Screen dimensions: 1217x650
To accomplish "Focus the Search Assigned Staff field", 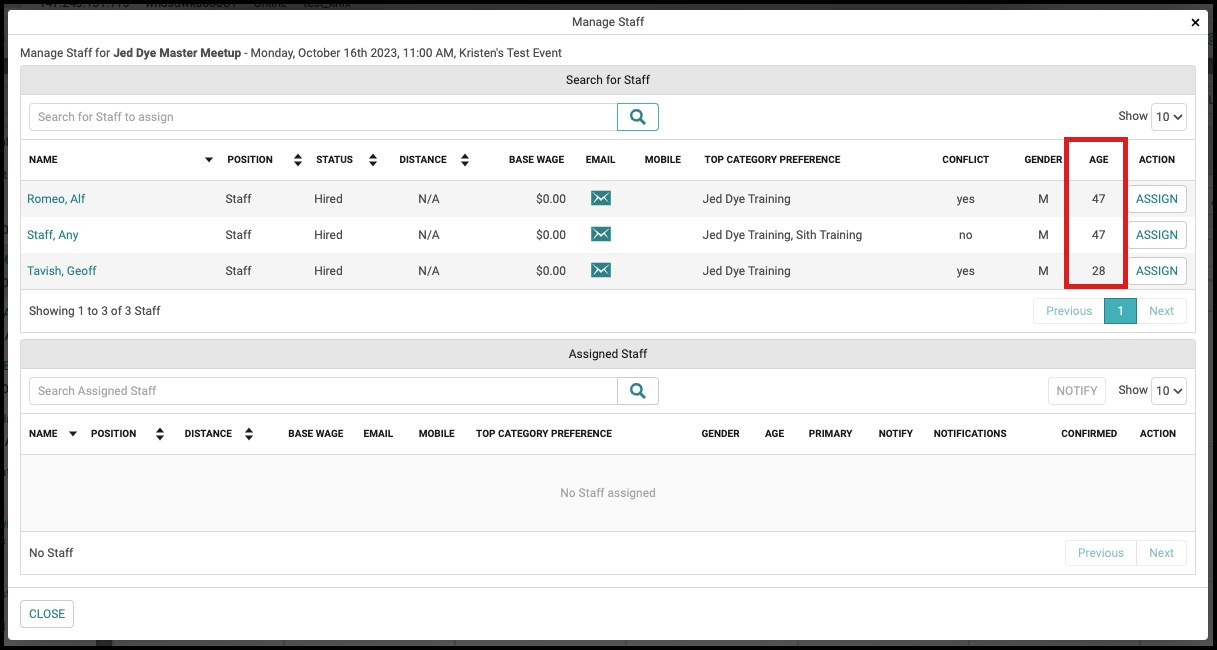I will point(323,391).
